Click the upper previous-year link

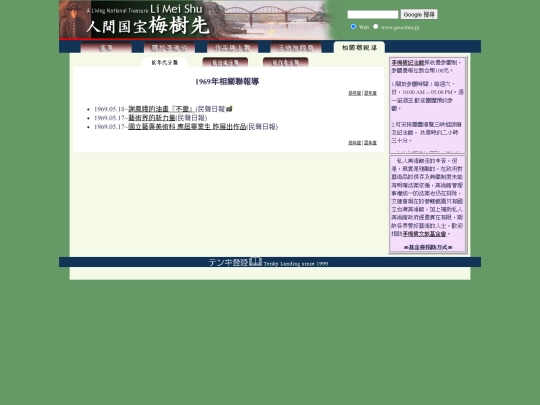tap(354, 93)
